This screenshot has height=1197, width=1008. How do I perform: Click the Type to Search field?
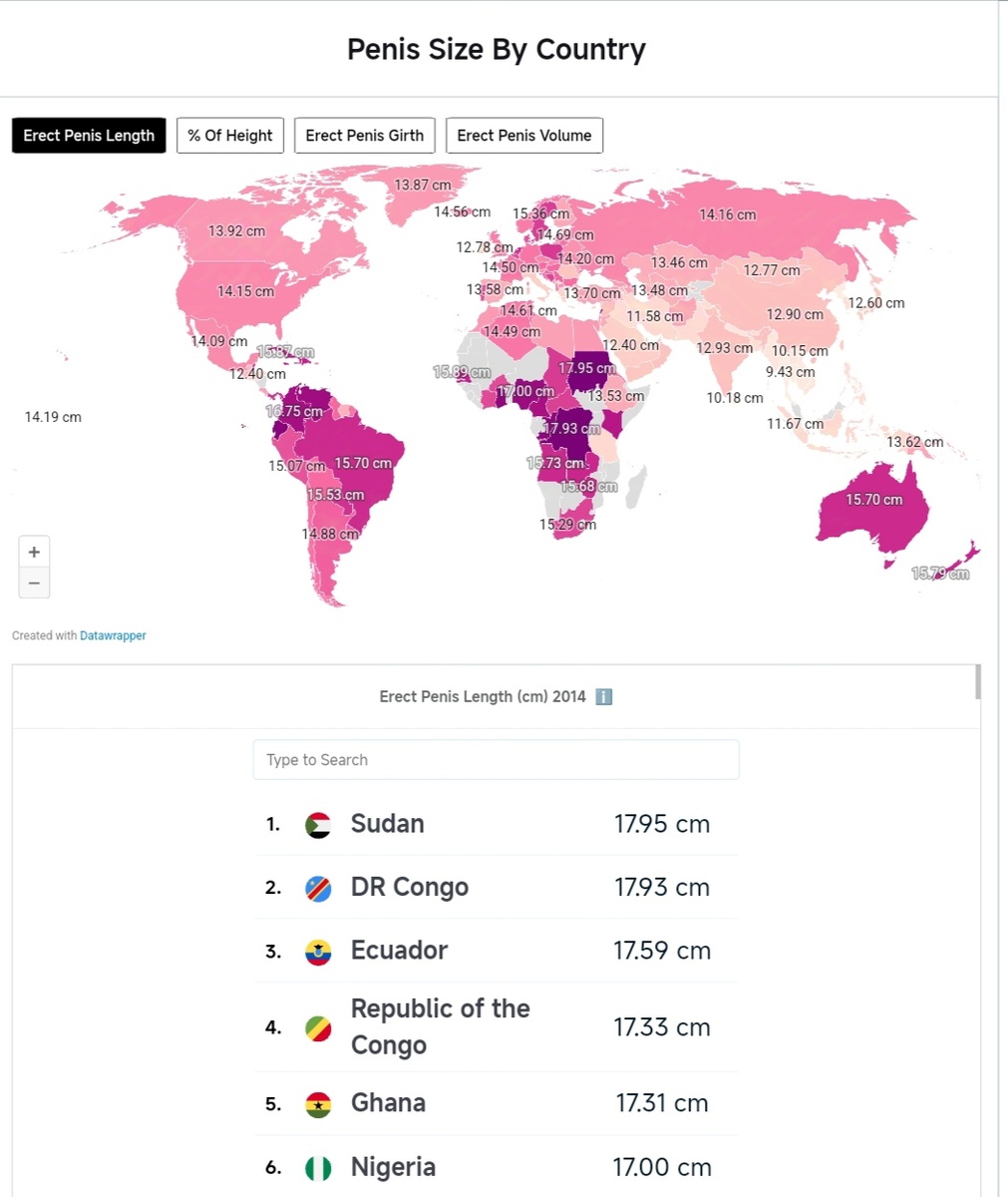point(496,760)
